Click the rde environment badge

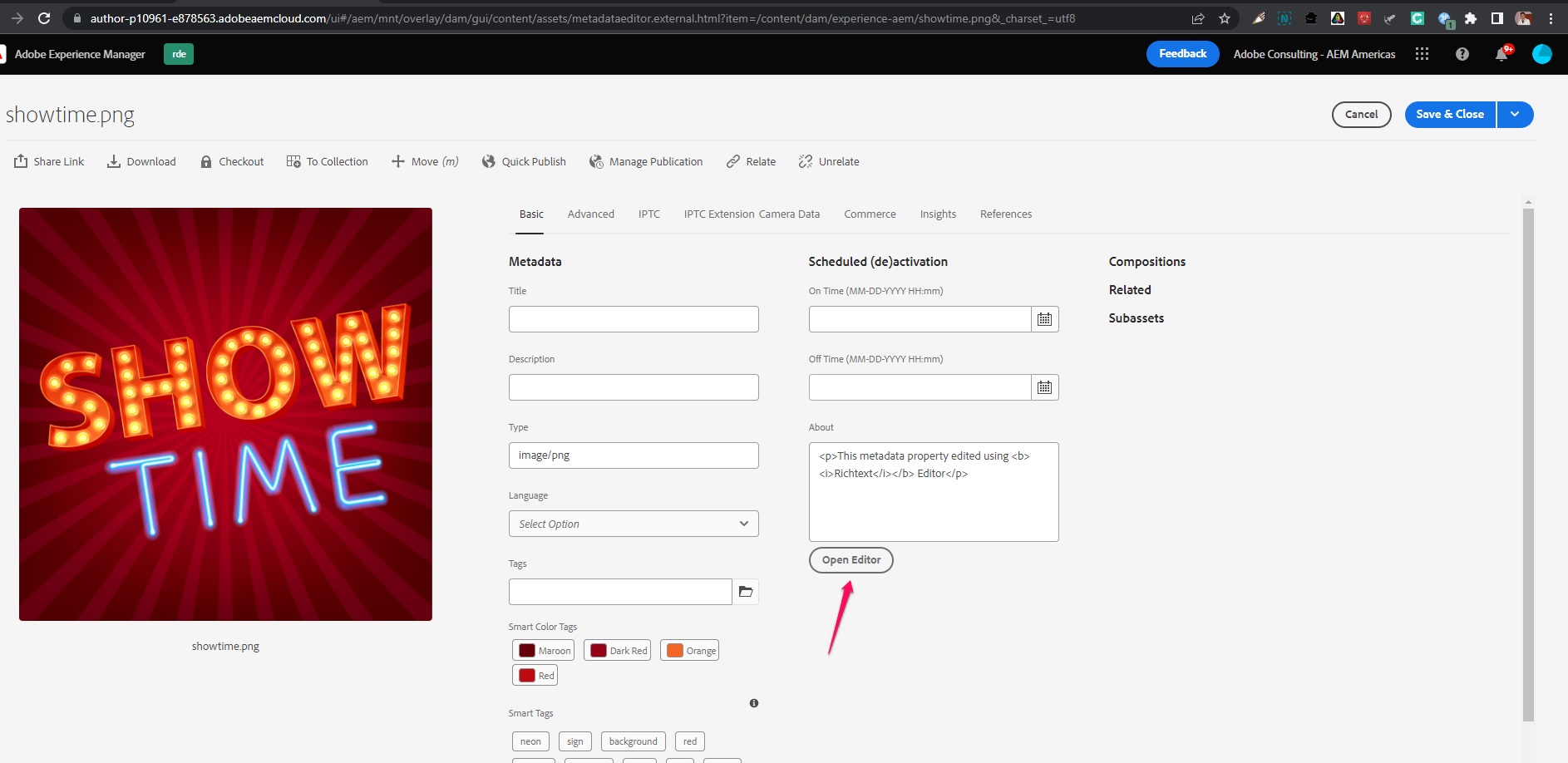179,54
